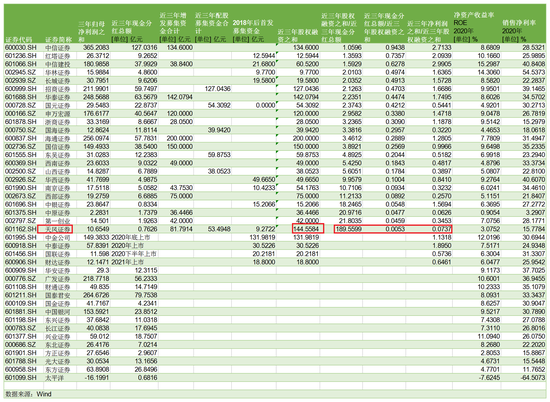Select code cell 601162.SH
The width and height of the screenshot is (550, 402).
pos(21,229)
